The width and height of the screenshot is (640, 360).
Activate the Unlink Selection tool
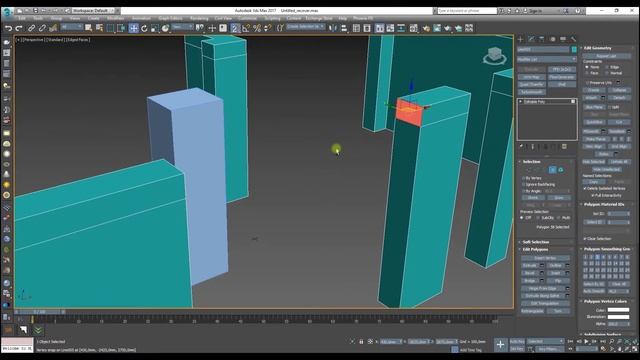coord(42,28)
